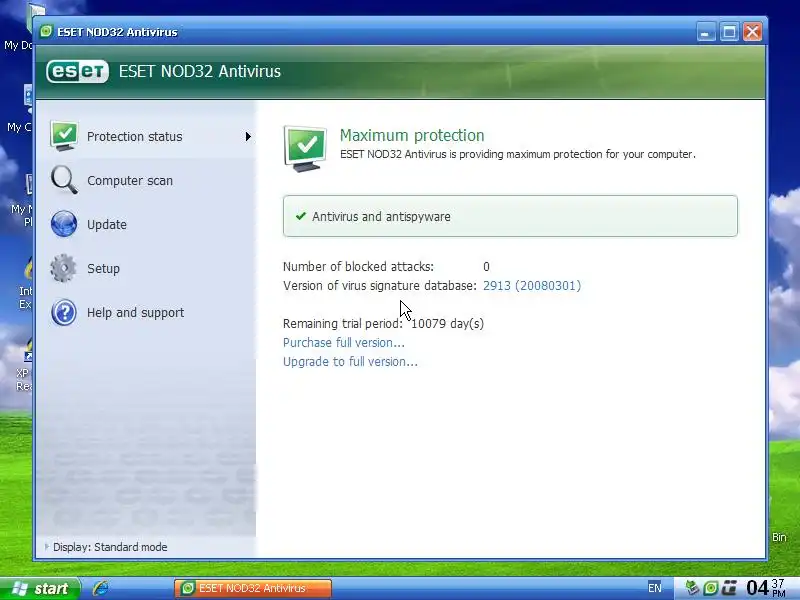800x600 pixels.
Task: Minimize the ESET NOD32 Antivirus window
Action: click(x=706, y=32)
